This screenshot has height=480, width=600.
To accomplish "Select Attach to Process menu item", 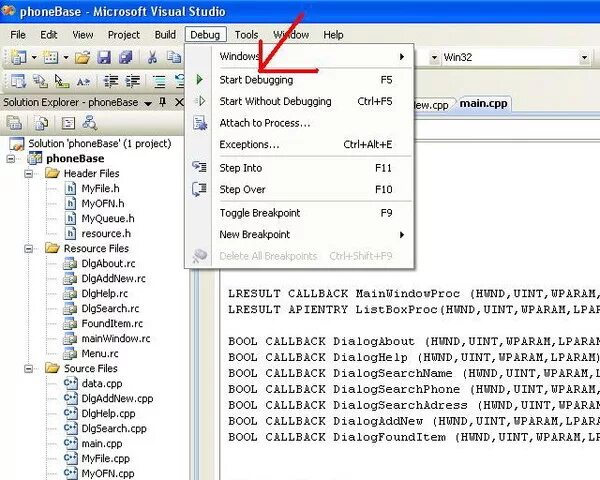I will point(299,123).
